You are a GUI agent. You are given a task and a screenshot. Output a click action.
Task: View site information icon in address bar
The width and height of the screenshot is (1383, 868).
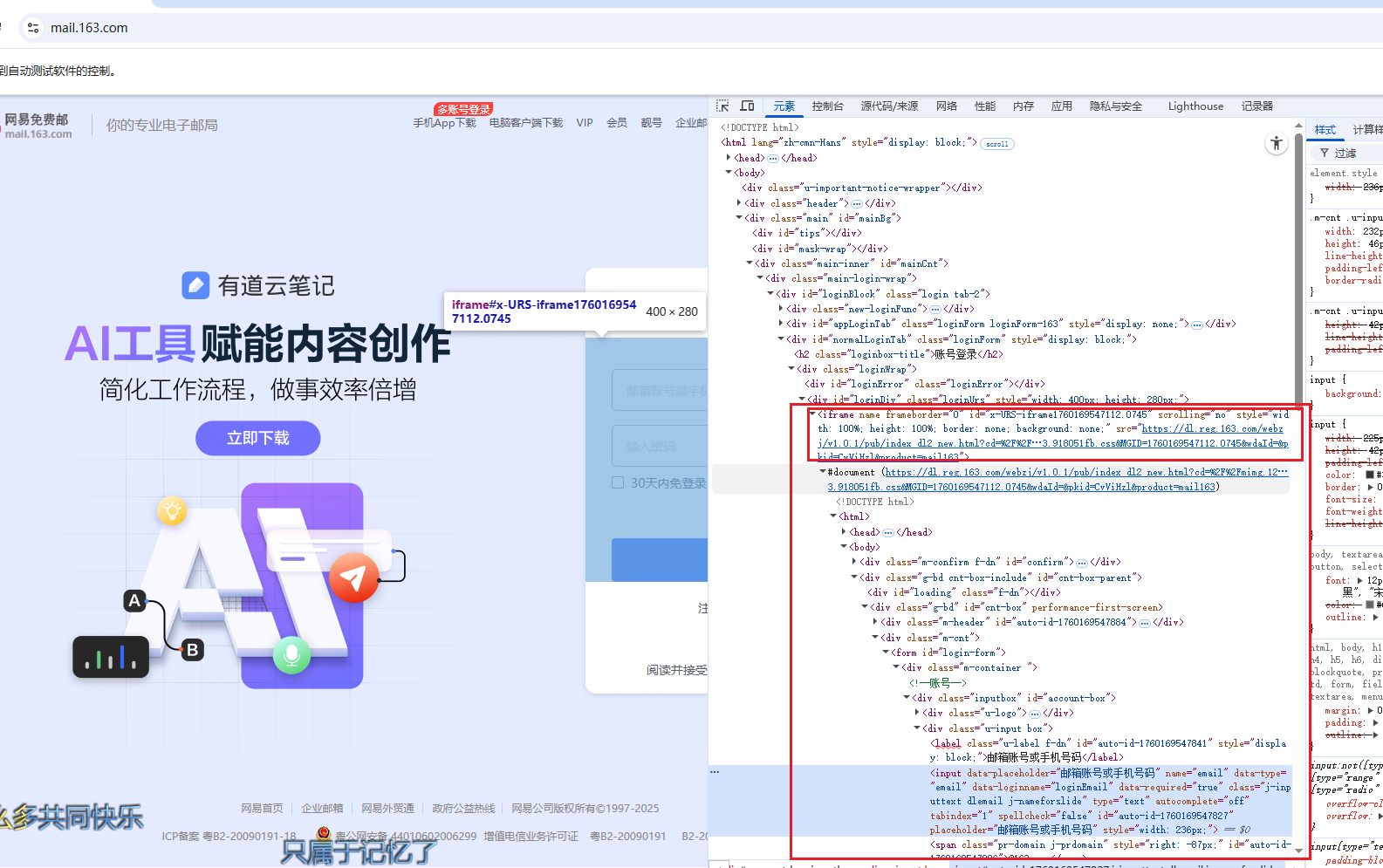tap(33, 28)
